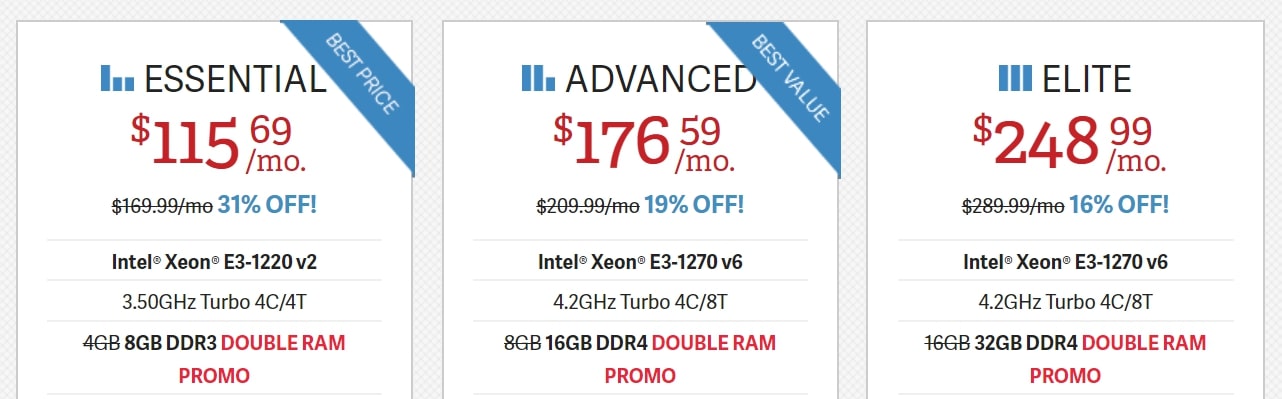Click the Essential plan bar-chart icon
Image resolution: width=1282 pixels, height=399 pixels.
[117, 78]
